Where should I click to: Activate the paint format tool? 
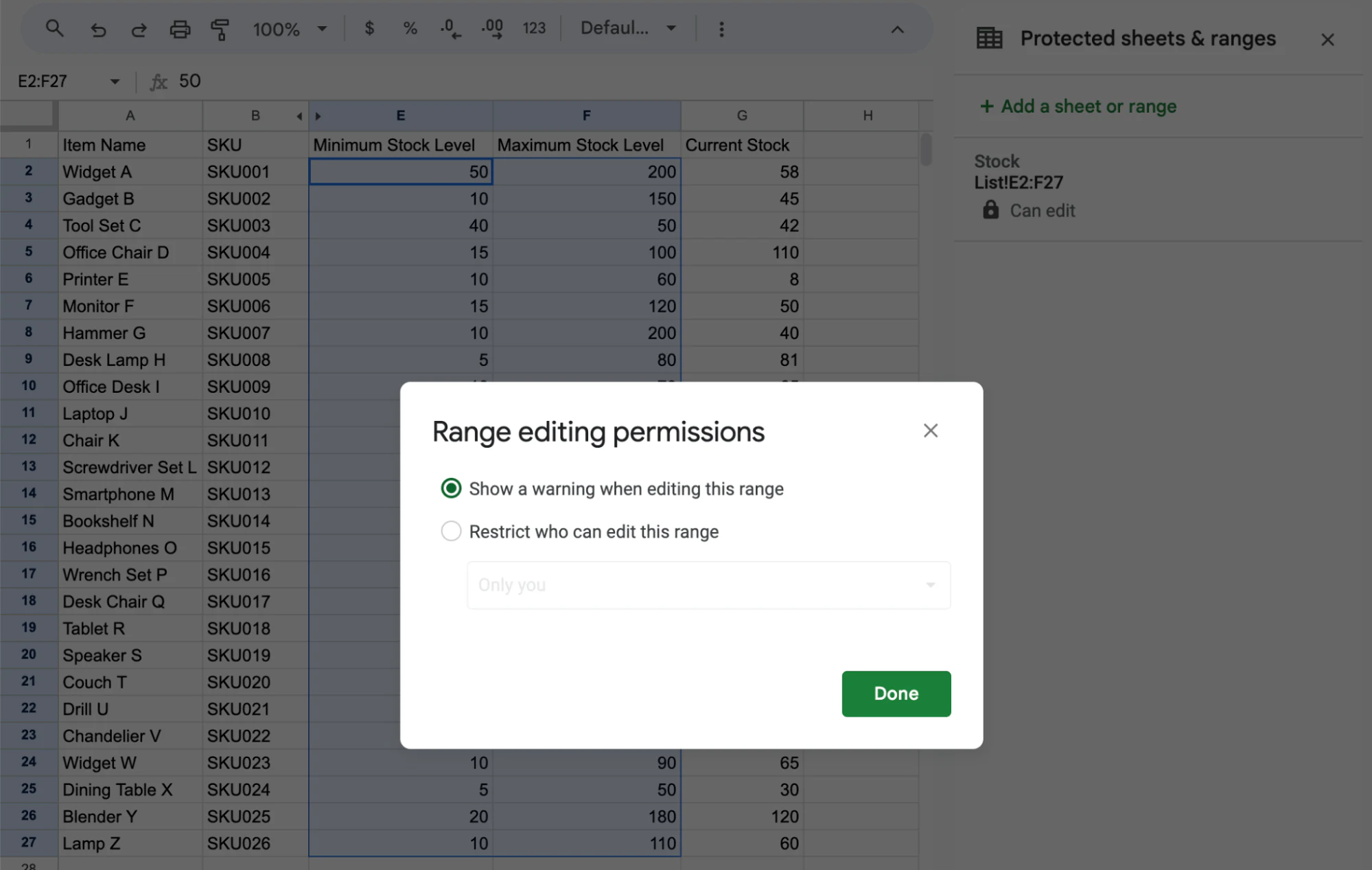coord(220,29)
